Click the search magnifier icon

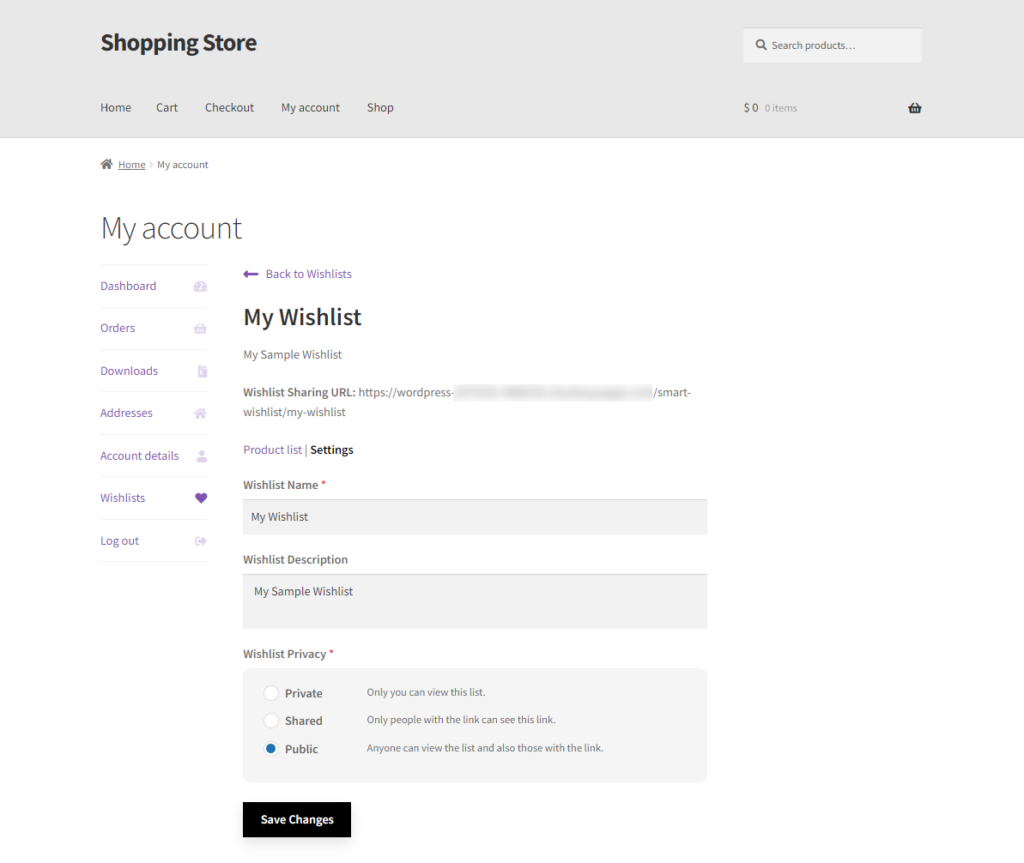pos(761,45)
